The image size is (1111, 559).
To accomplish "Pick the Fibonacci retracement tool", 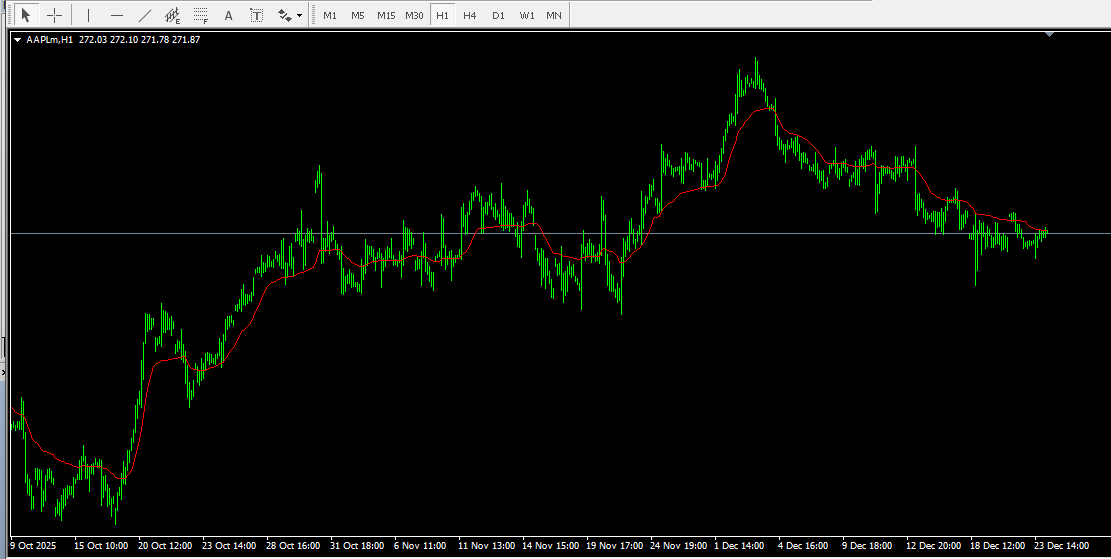I will pyautogui.click(x=201, y=15).
